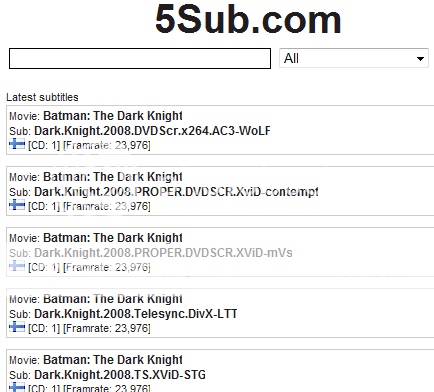Open Dark.Knight.2008.PROPER.DVDSCR.XviD-contempt subtitle
The width and height of the screenshot is (434, 392).
tap(176, 192)
